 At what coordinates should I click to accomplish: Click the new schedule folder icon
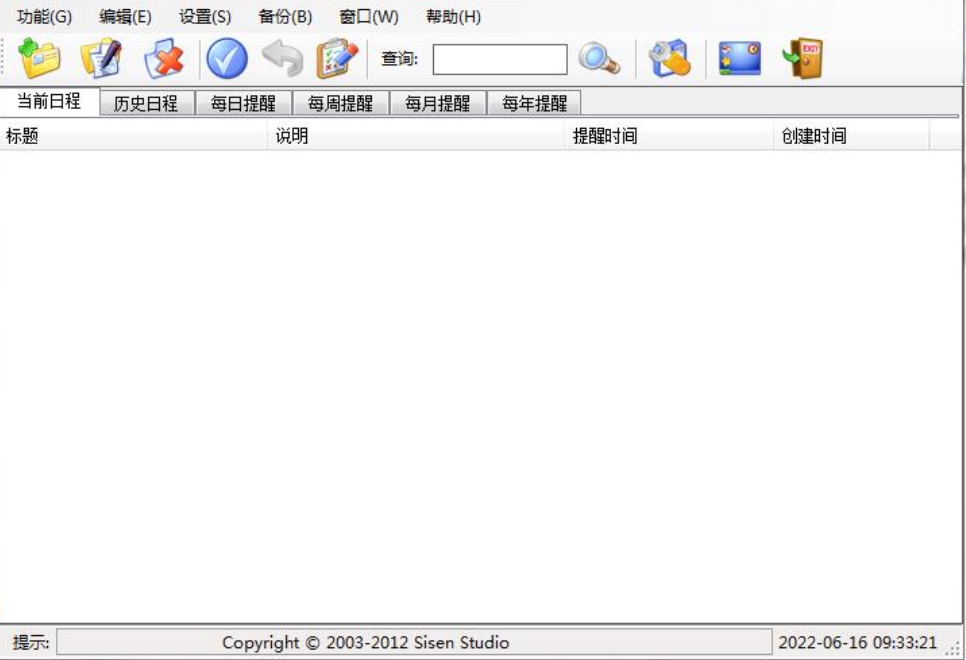click(39, 59)
